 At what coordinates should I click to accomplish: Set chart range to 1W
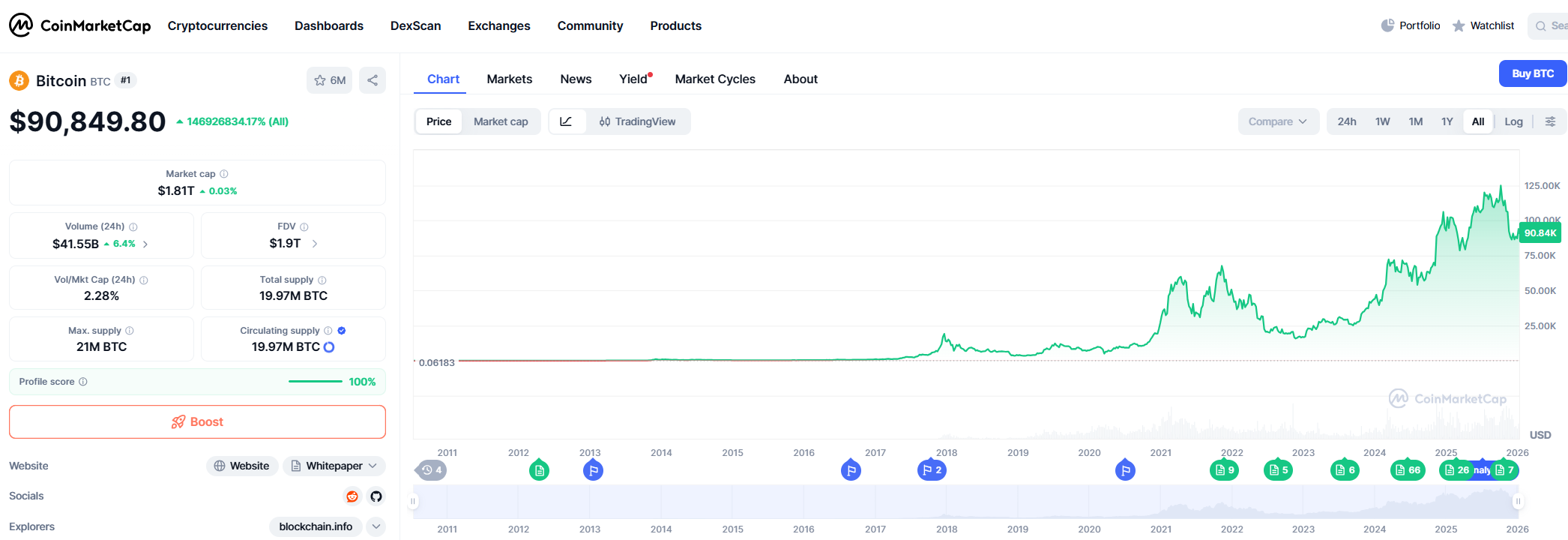click(1383, 121)
